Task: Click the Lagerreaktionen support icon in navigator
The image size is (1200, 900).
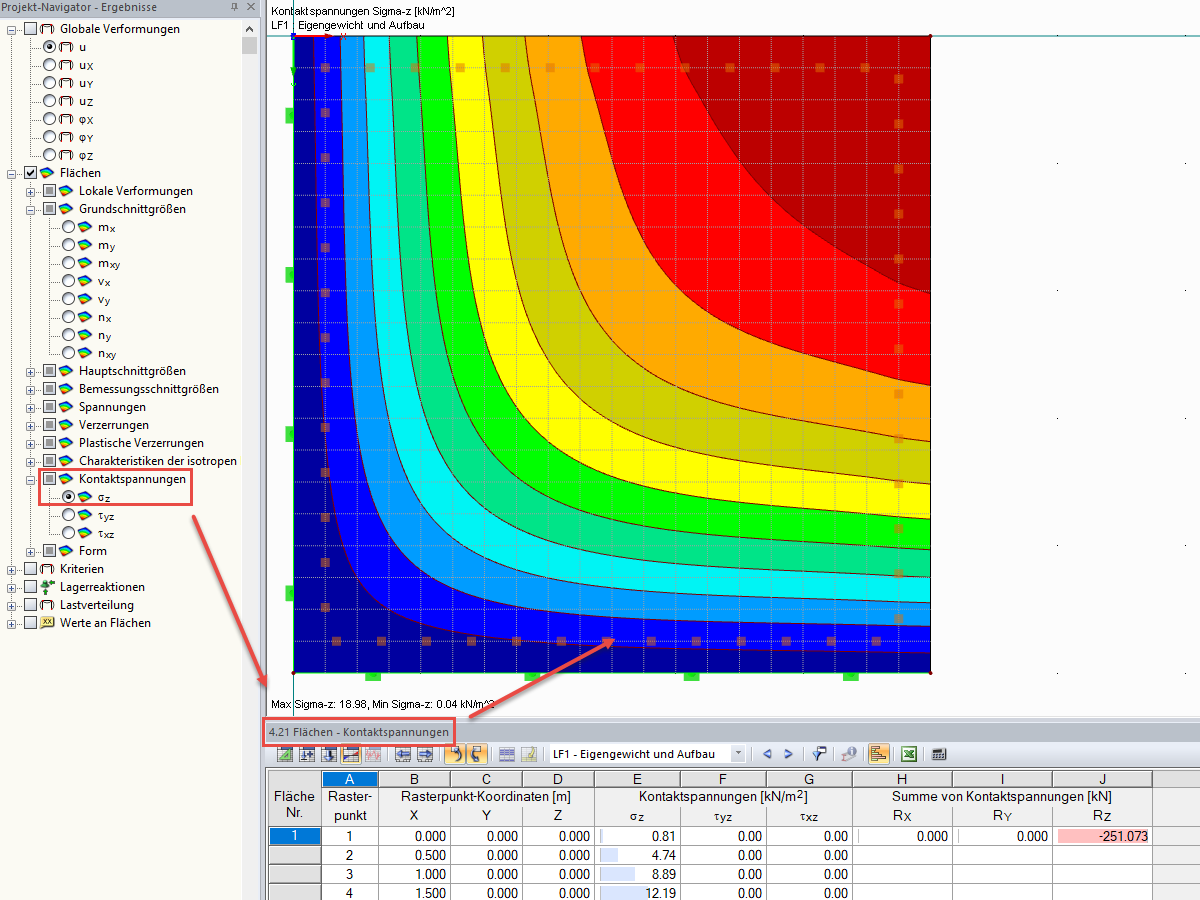Action: 49,587
